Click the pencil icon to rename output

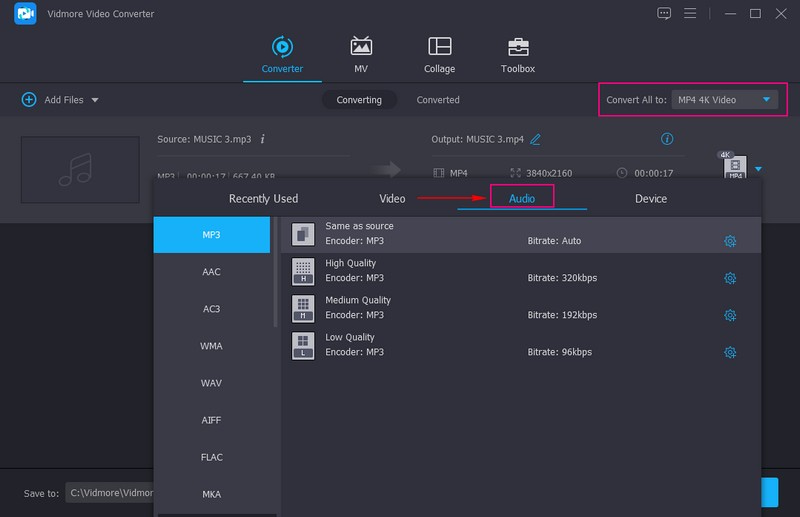[x=536, y=139]
